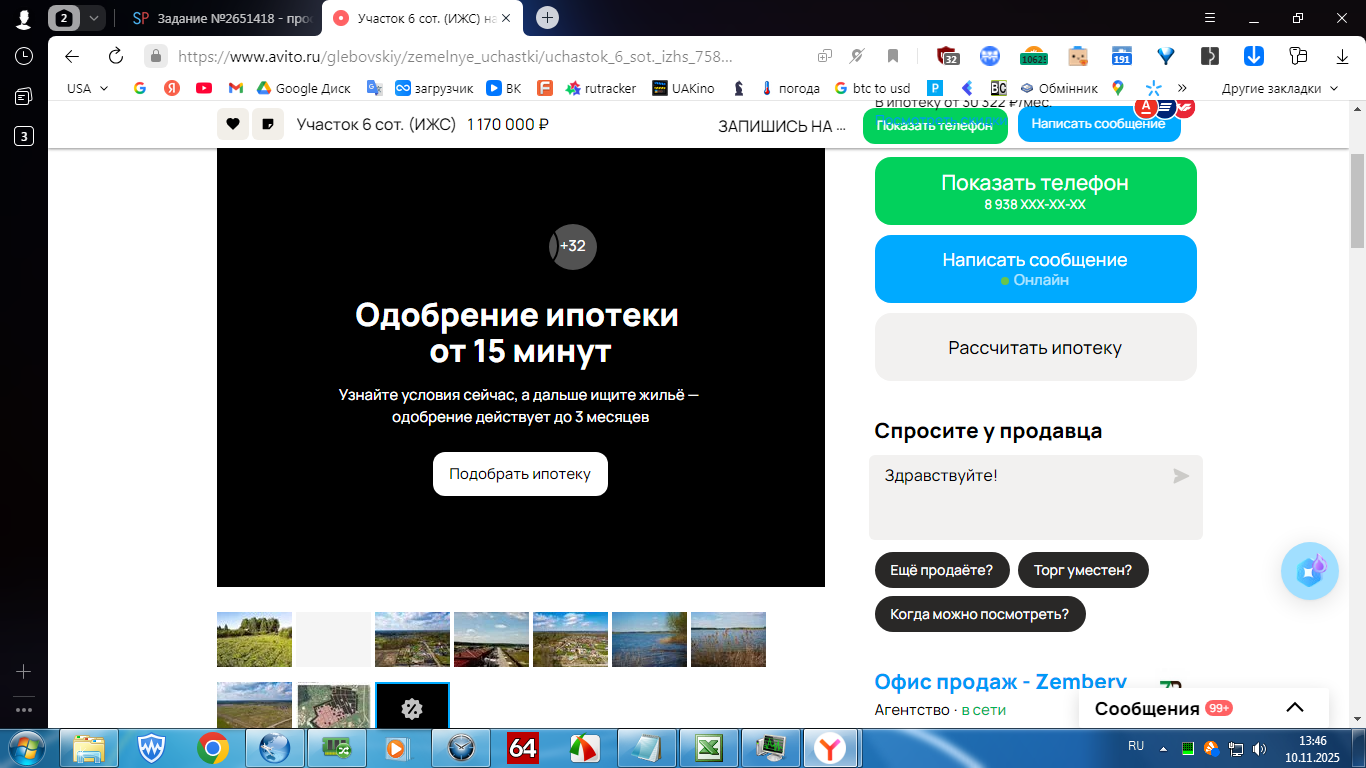
Task: Send message arrow in the seller chat box
Action: coord(1181,476)
